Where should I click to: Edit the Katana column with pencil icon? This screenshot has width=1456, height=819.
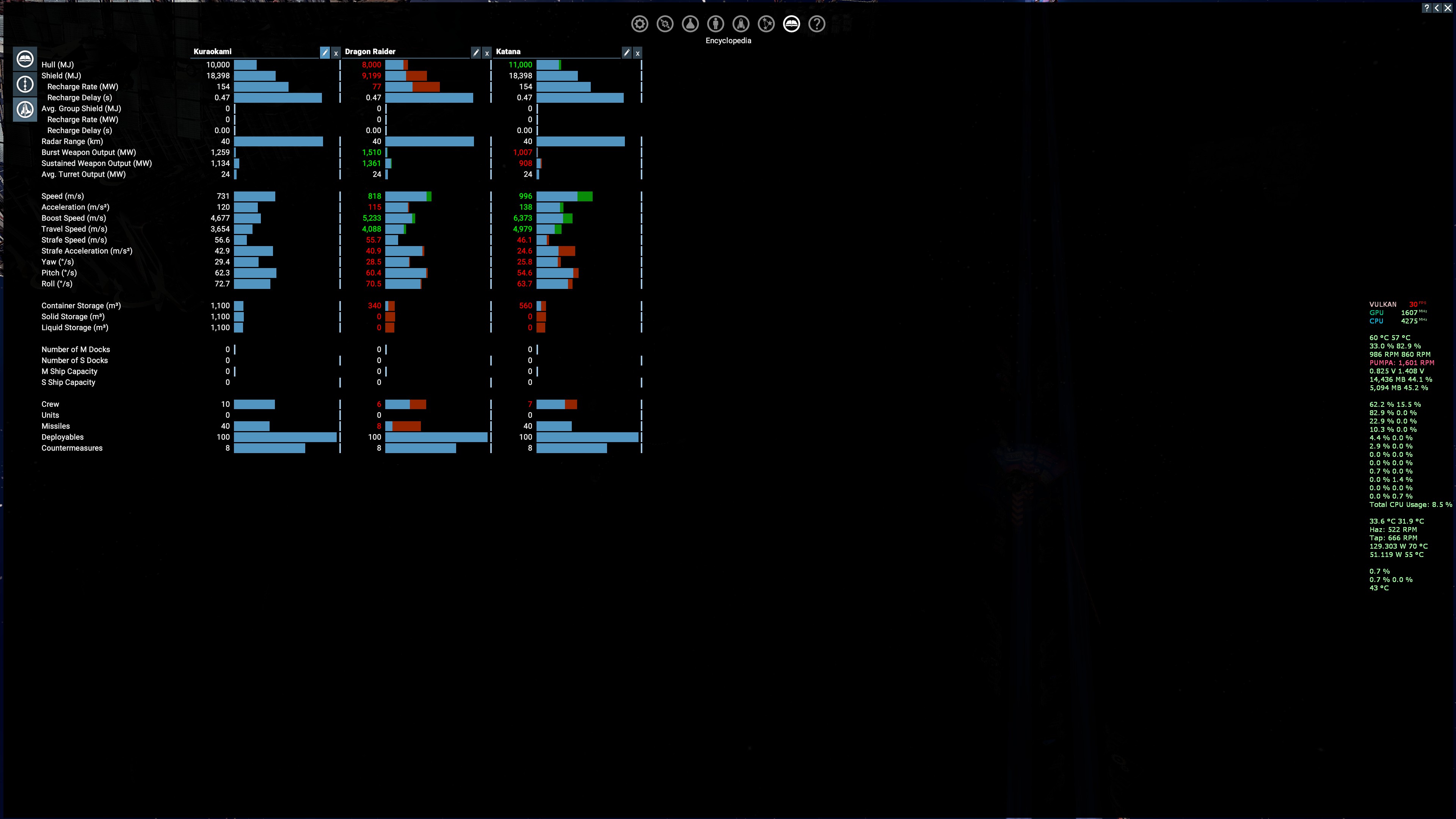627,53
